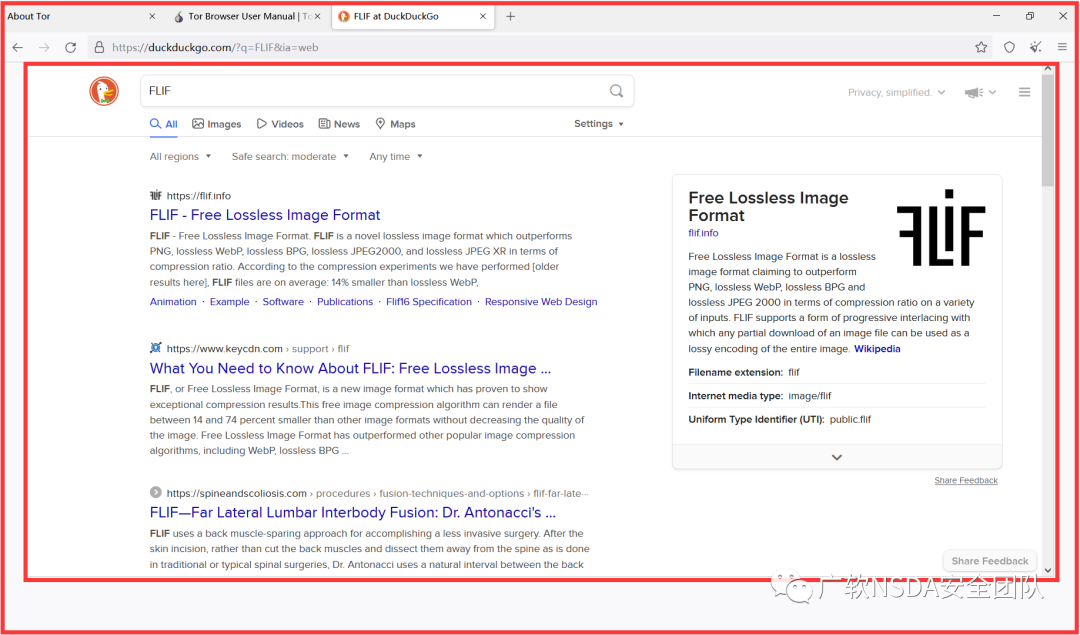Image resolution: width=1080 pixels, height=635 pixels.
Task: Click the https://www.keycdn.com result URL
Action: [225, 348]
